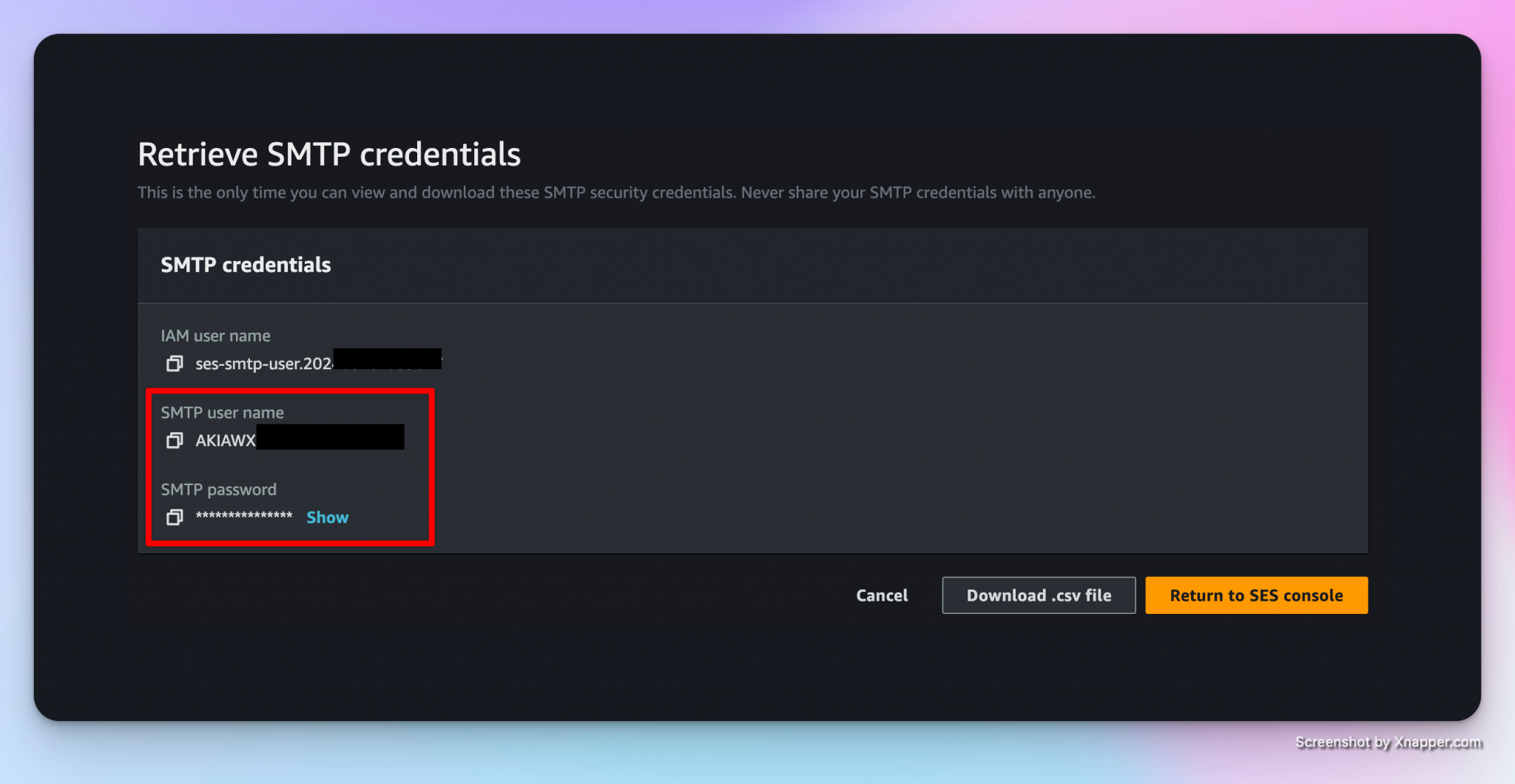The width and height of the screenshot is (1515, 784).
Task: Click the IAM user name label
Action: pos(215,336)
